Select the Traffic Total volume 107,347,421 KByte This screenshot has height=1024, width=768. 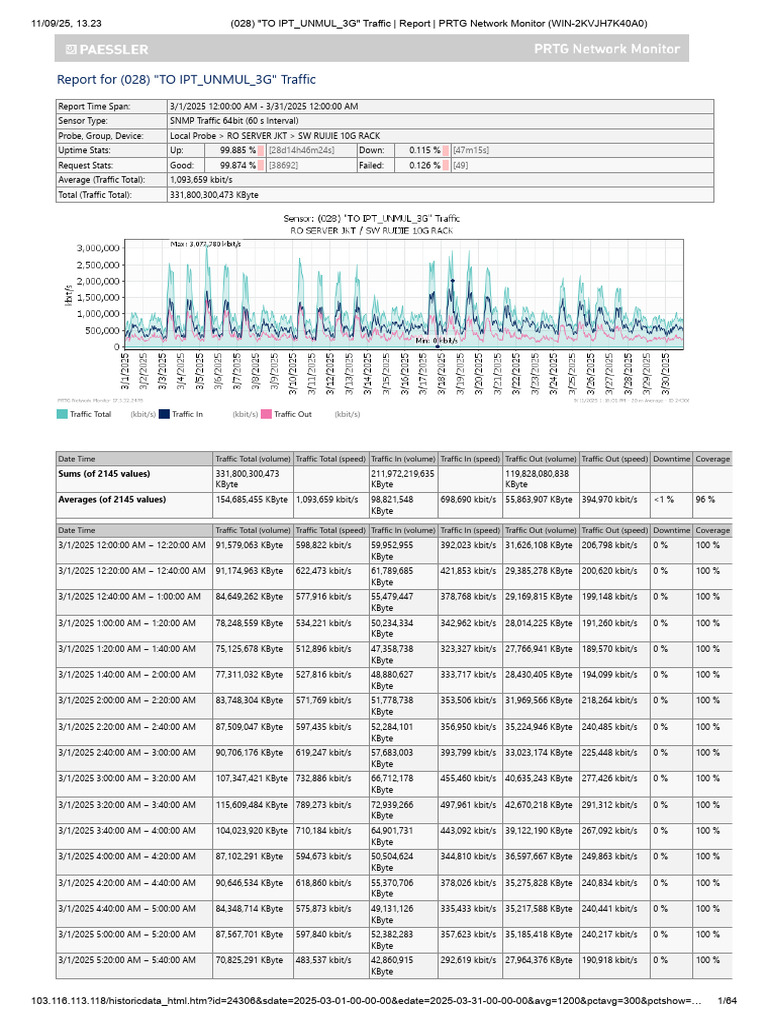tap(251, 778)
